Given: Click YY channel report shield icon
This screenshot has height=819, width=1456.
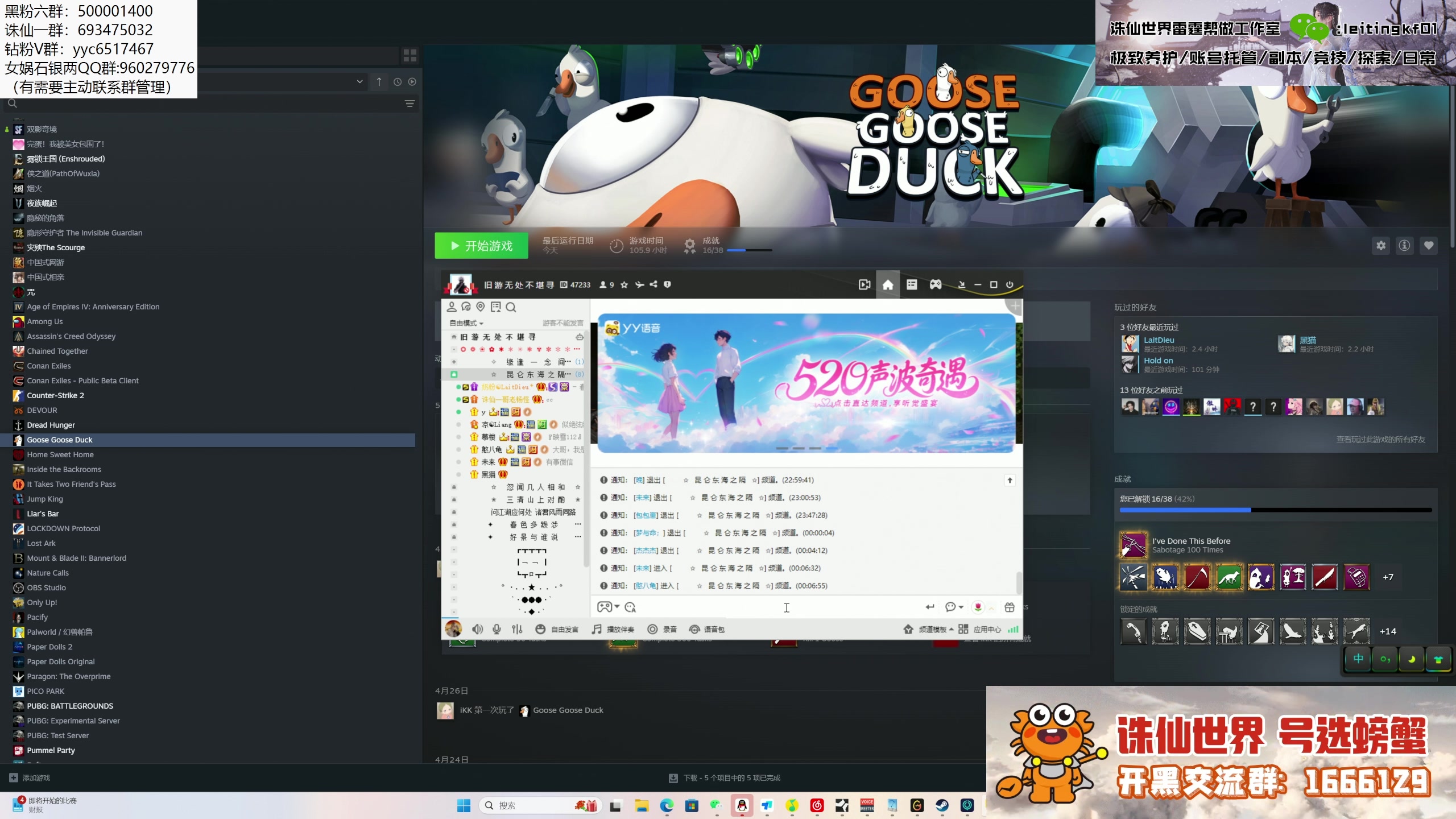Looking at the screenshot, I should pyautogui.click(x=667, y=284).
